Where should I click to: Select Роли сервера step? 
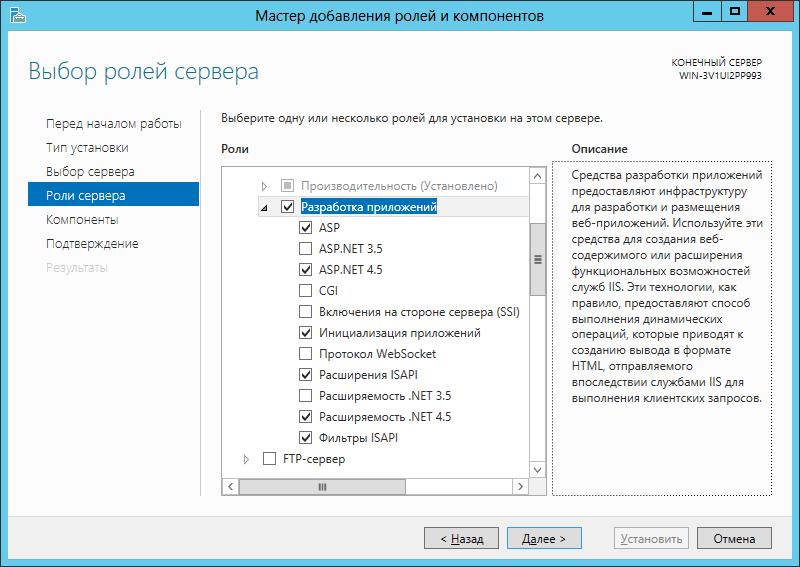click(x=113, y=194)
